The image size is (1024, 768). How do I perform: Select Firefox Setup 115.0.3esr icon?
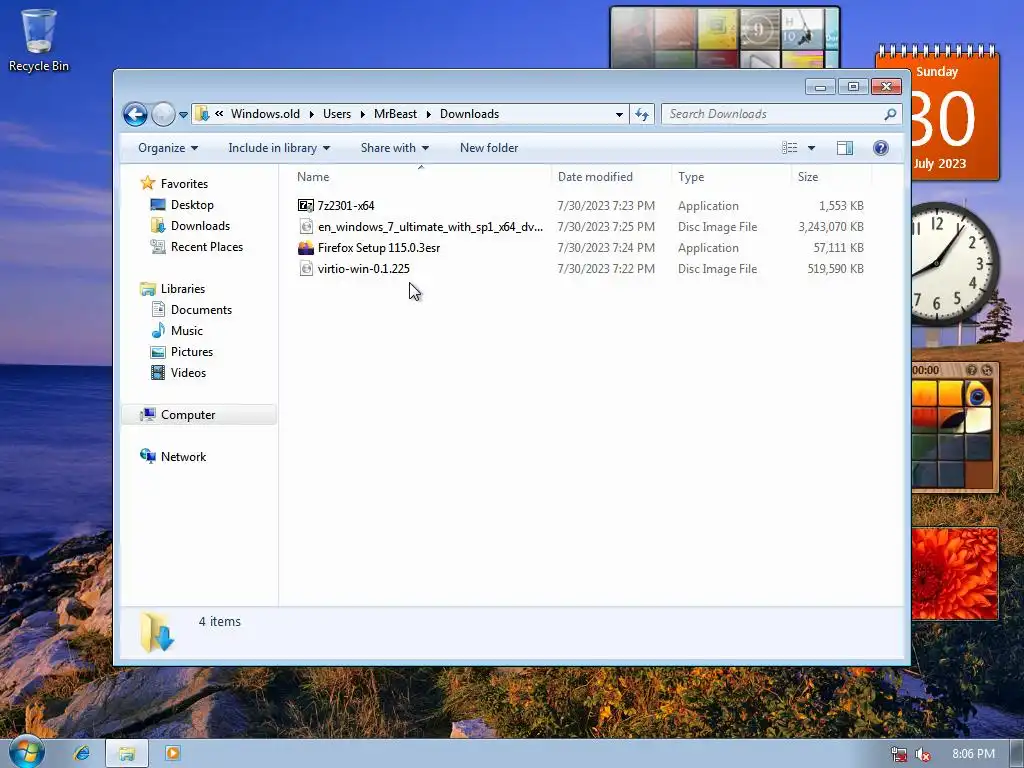306,248
